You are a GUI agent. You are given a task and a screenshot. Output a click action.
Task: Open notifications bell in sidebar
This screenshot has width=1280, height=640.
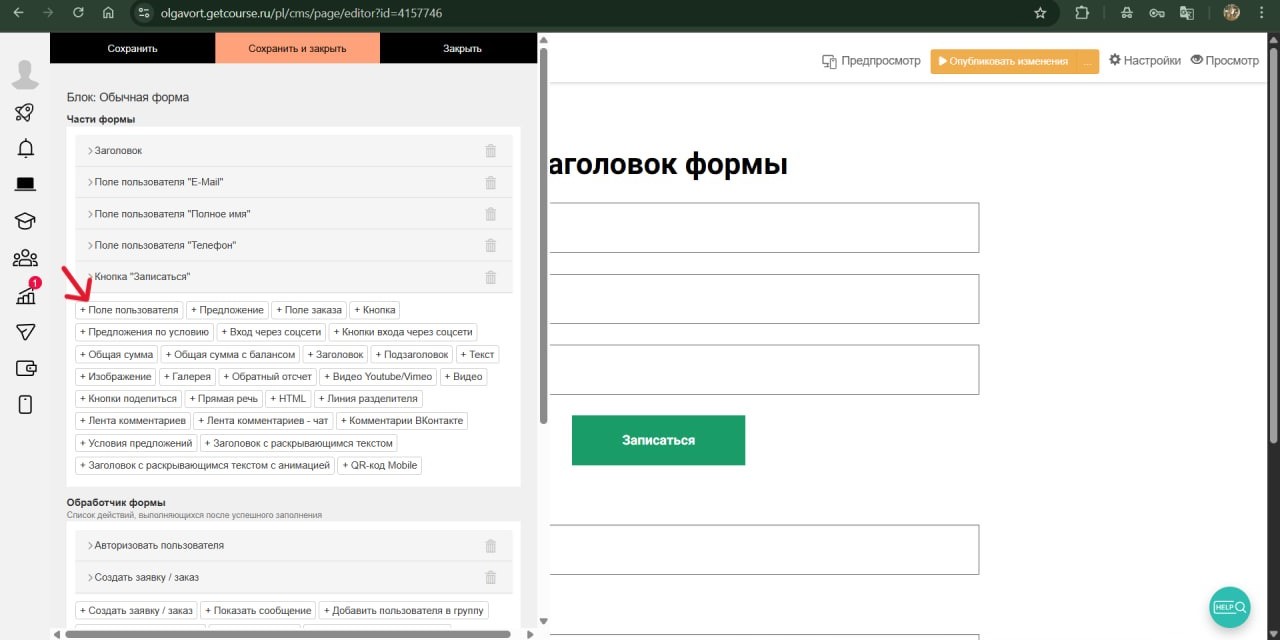(25, 149)
